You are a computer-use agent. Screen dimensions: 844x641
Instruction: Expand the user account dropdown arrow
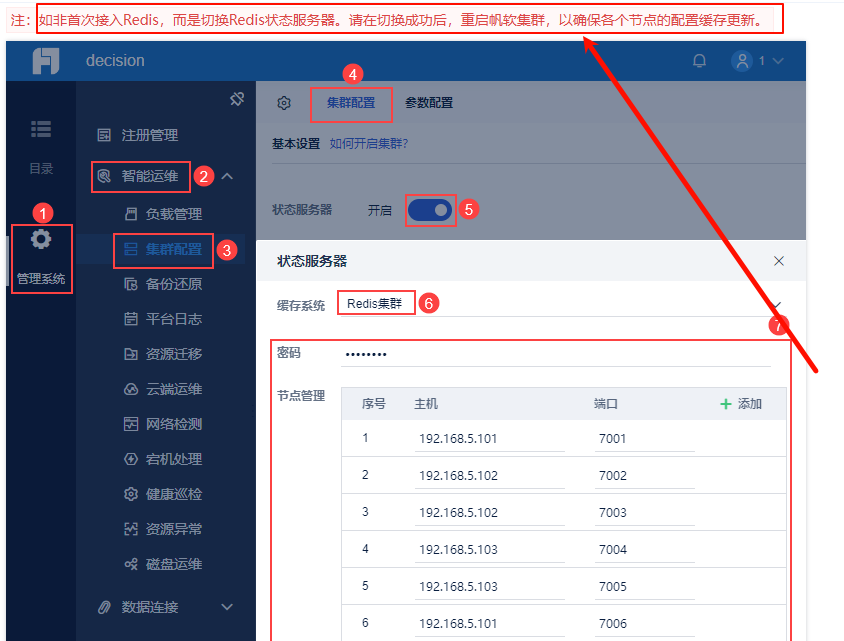click(778, 61)
